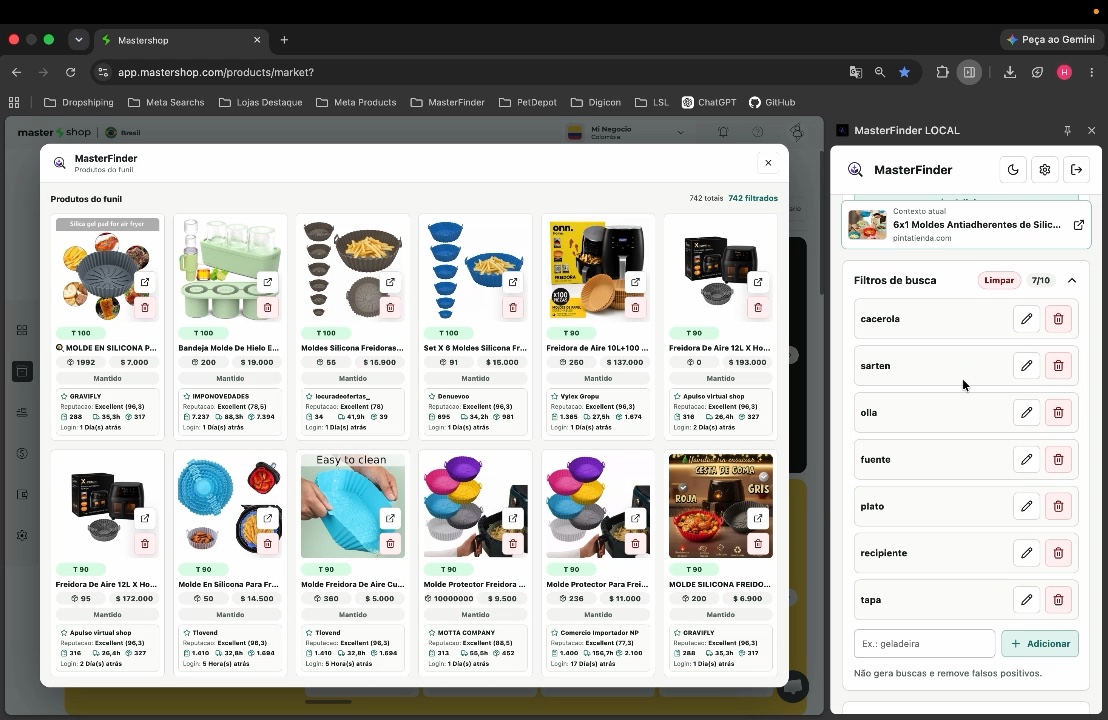
Task: Clear filters with Limpar button
Action: tap(999, 281)
